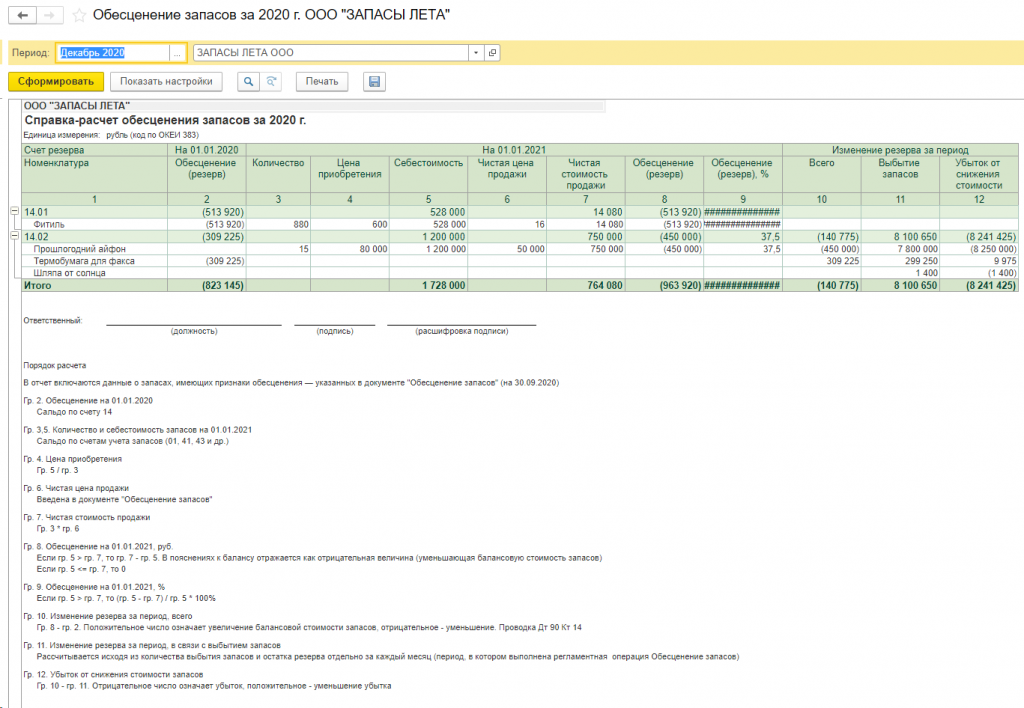The image size is (1024, 708).
Task: Click Показать настройки button
Action: 166,82
